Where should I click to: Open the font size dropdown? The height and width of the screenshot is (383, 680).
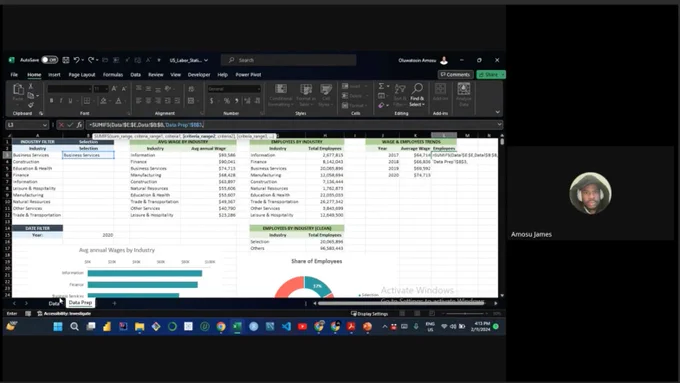(107, 89)
